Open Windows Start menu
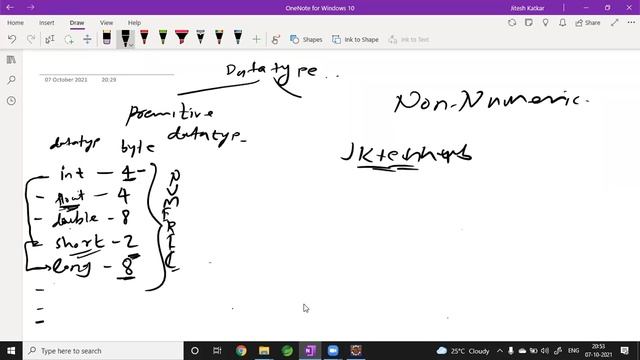Screen dimensions: 640x360 pos(11,351)
